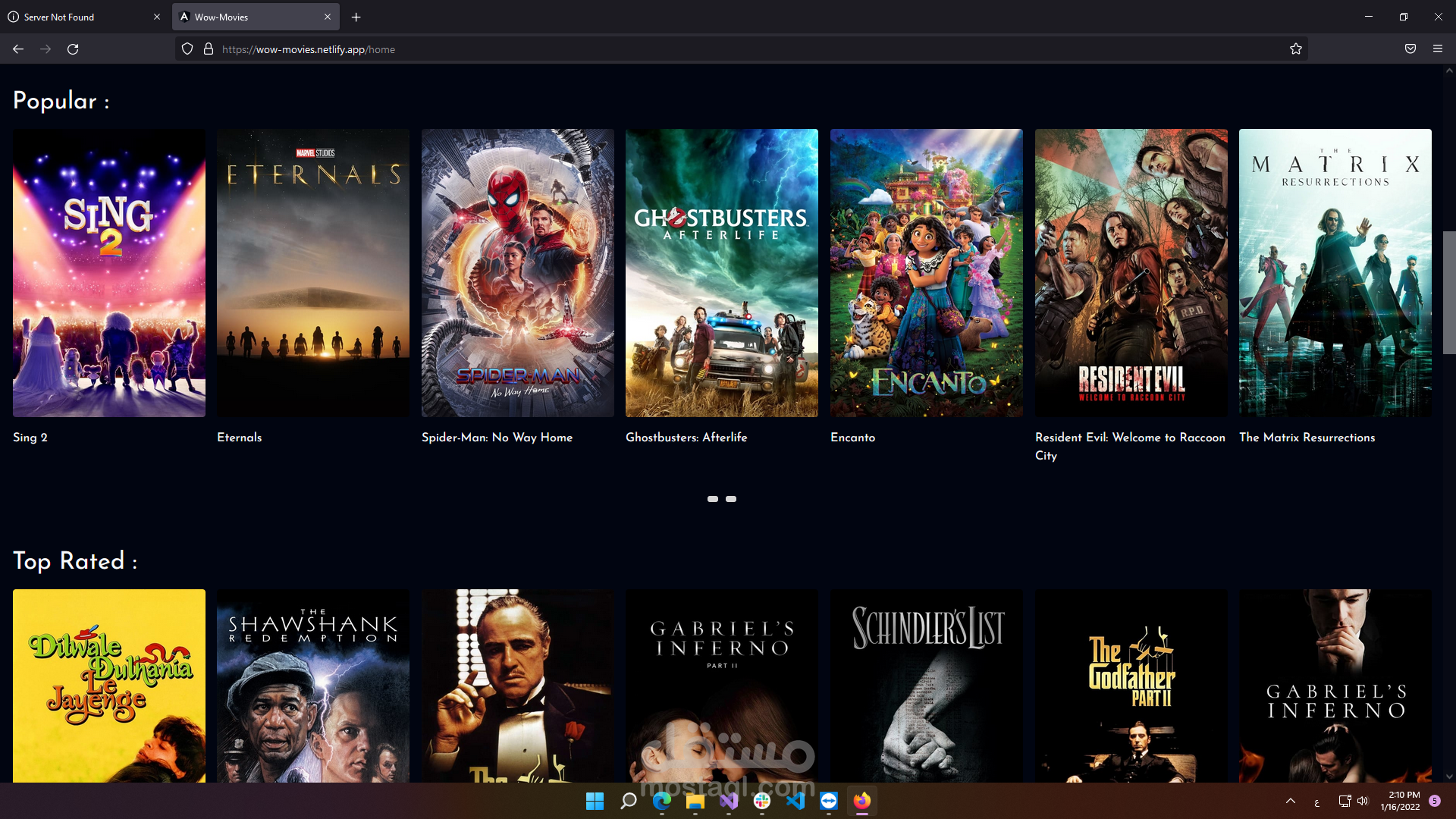Bookmark this page with star icon
This screenshot has height=819, width=1456.
1295,49
